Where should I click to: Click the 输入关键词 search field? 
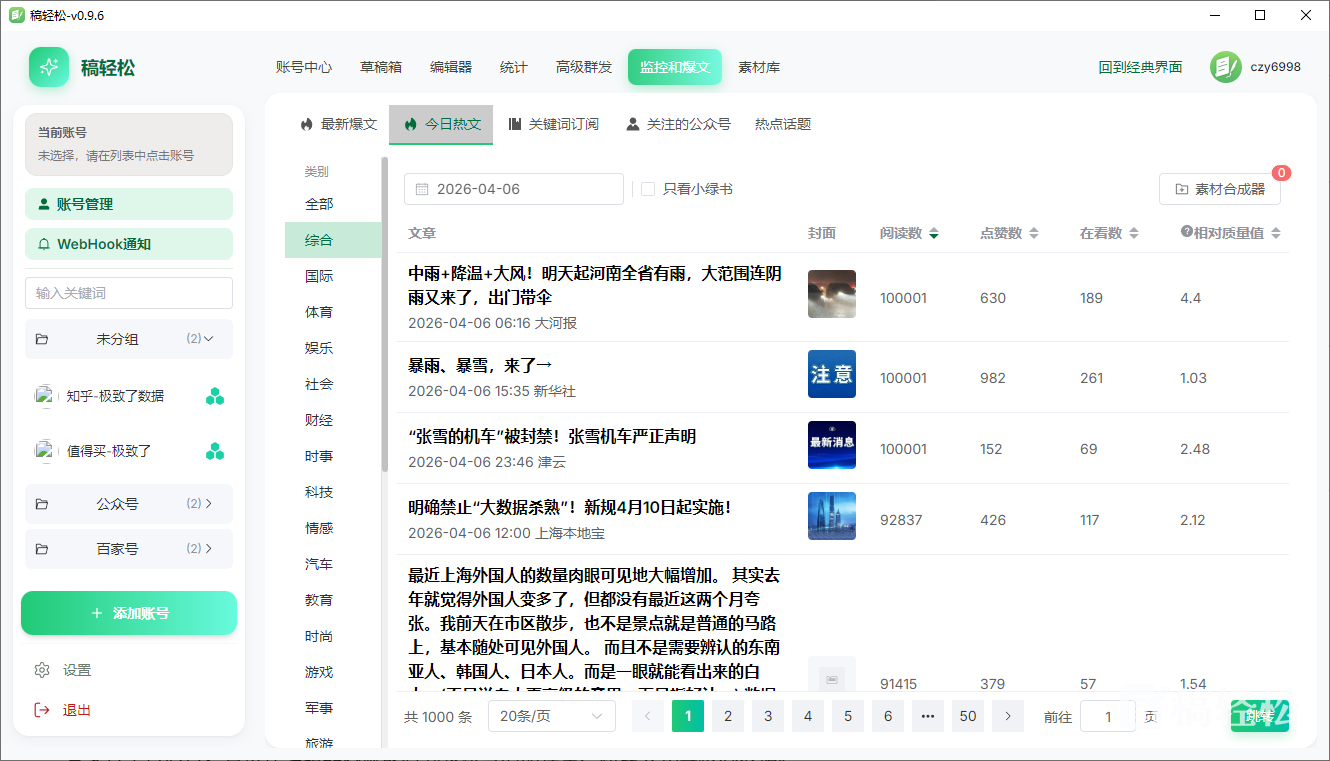(x=129, y=293)
